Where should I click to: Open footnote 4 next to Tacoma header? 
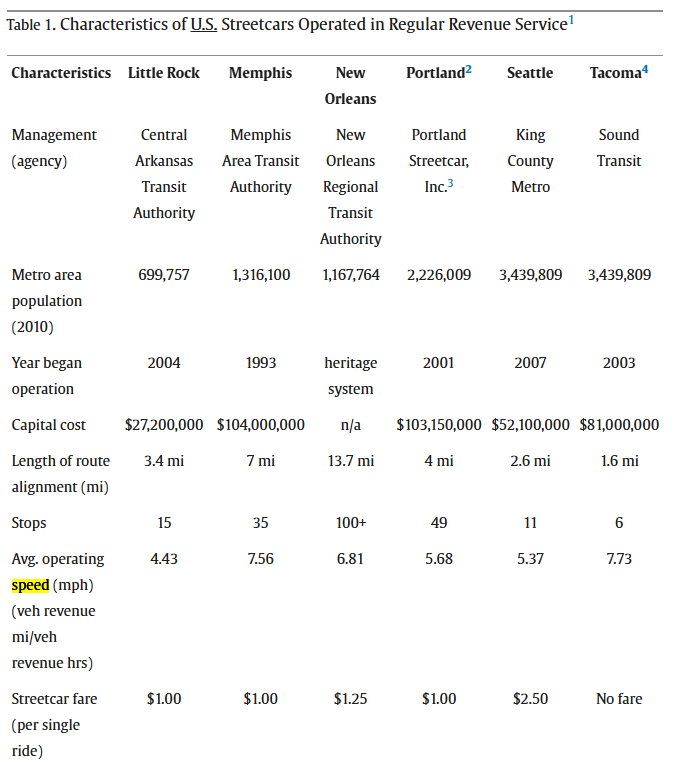[x=645, y=69]
